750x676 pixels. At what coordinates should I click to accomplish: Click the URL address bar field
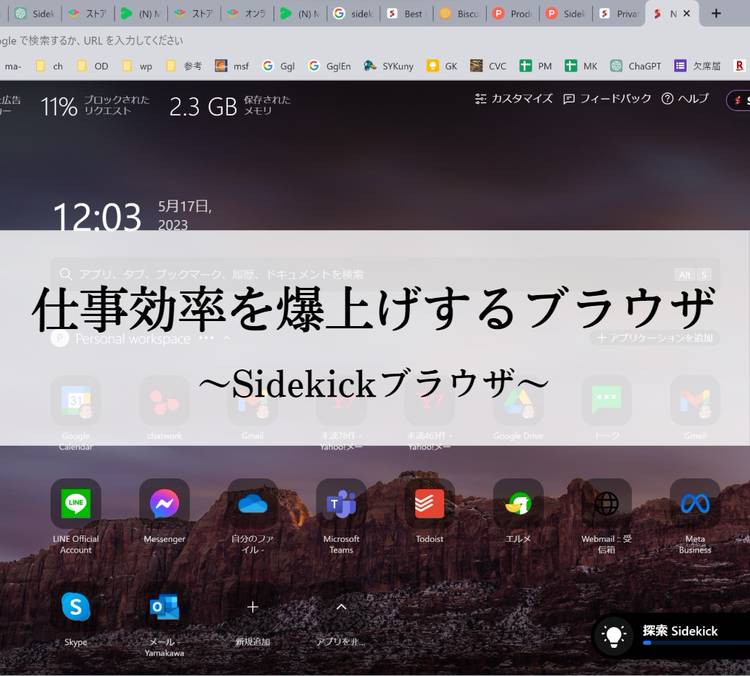[375, 41]
